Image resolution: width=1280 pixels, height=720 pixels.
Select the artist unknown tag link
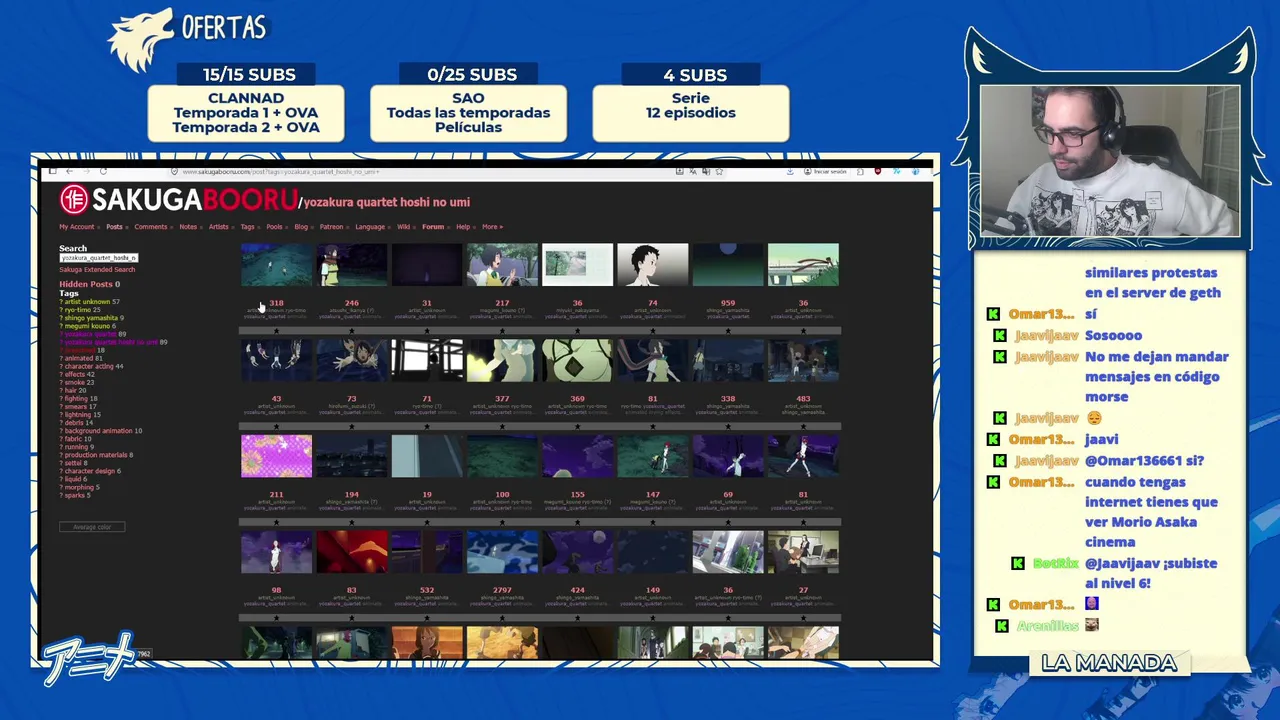point(88,302)
